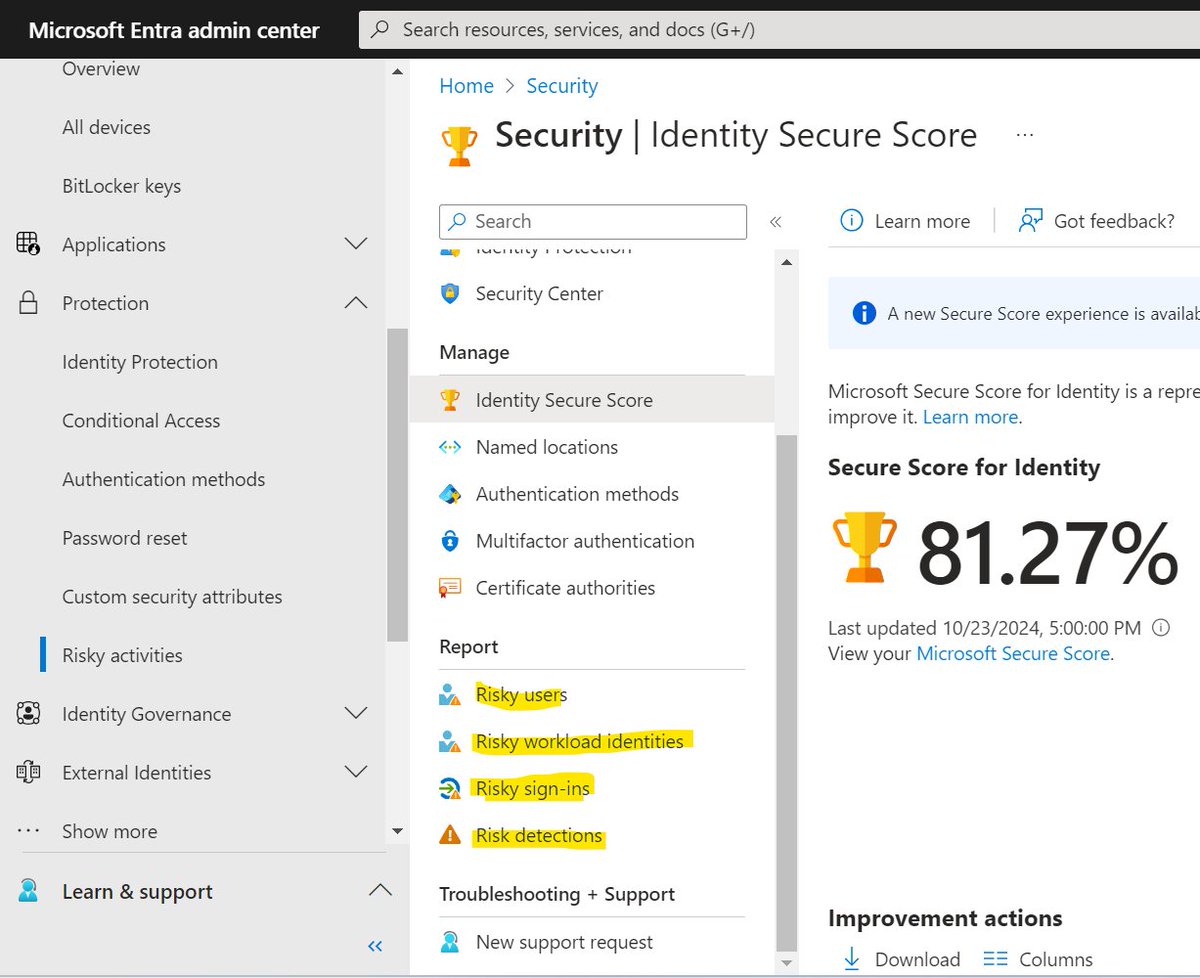
Task: Click the sidebar scroll-up arrow
Action: (x=397, y=71)
